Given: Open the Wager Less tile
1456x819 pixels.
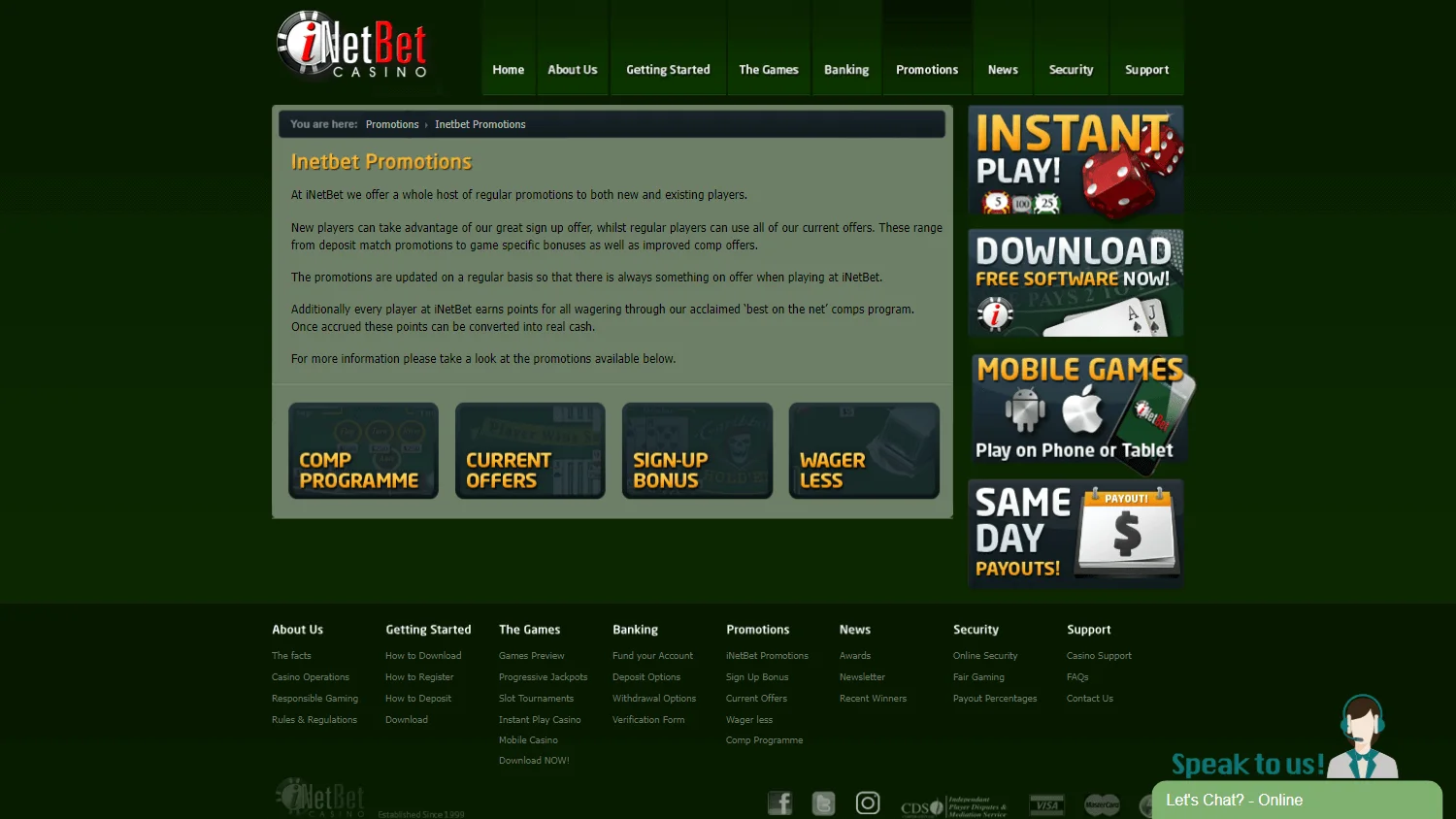Looking at the screenshot, I should (864, 450).
